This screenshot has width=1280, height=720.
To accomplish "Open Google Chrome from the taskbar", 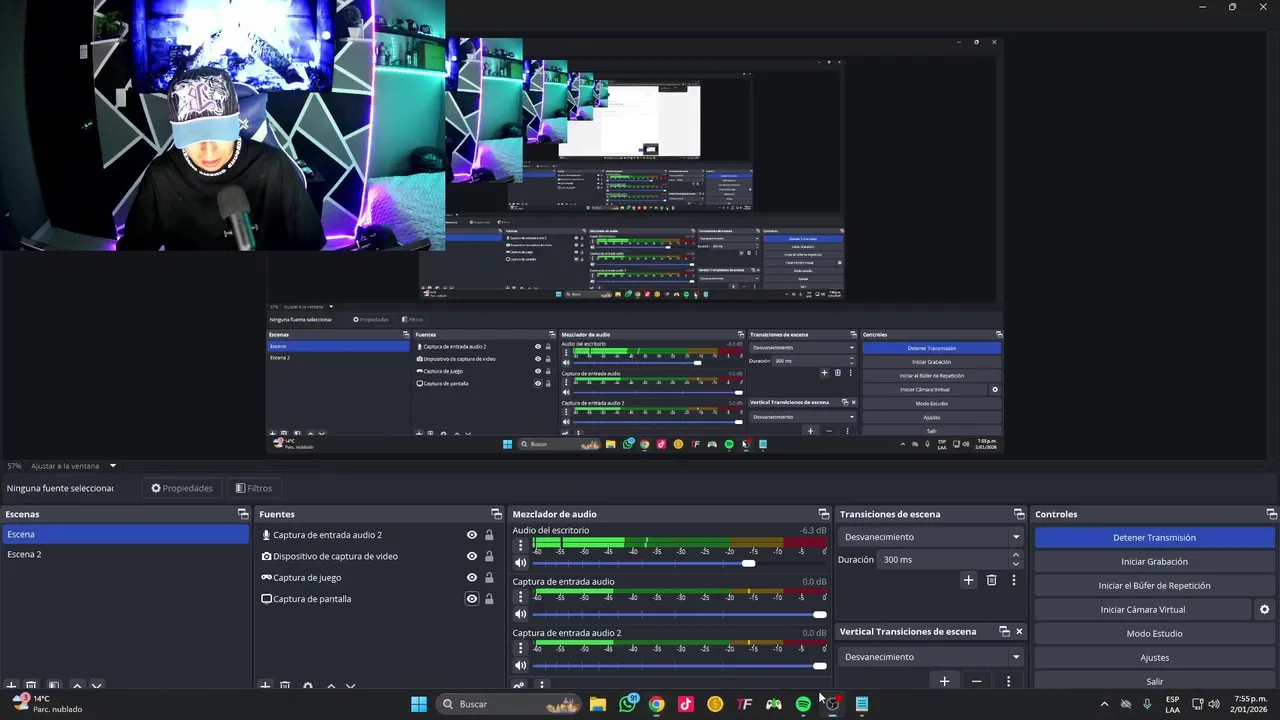I will 656,704.
